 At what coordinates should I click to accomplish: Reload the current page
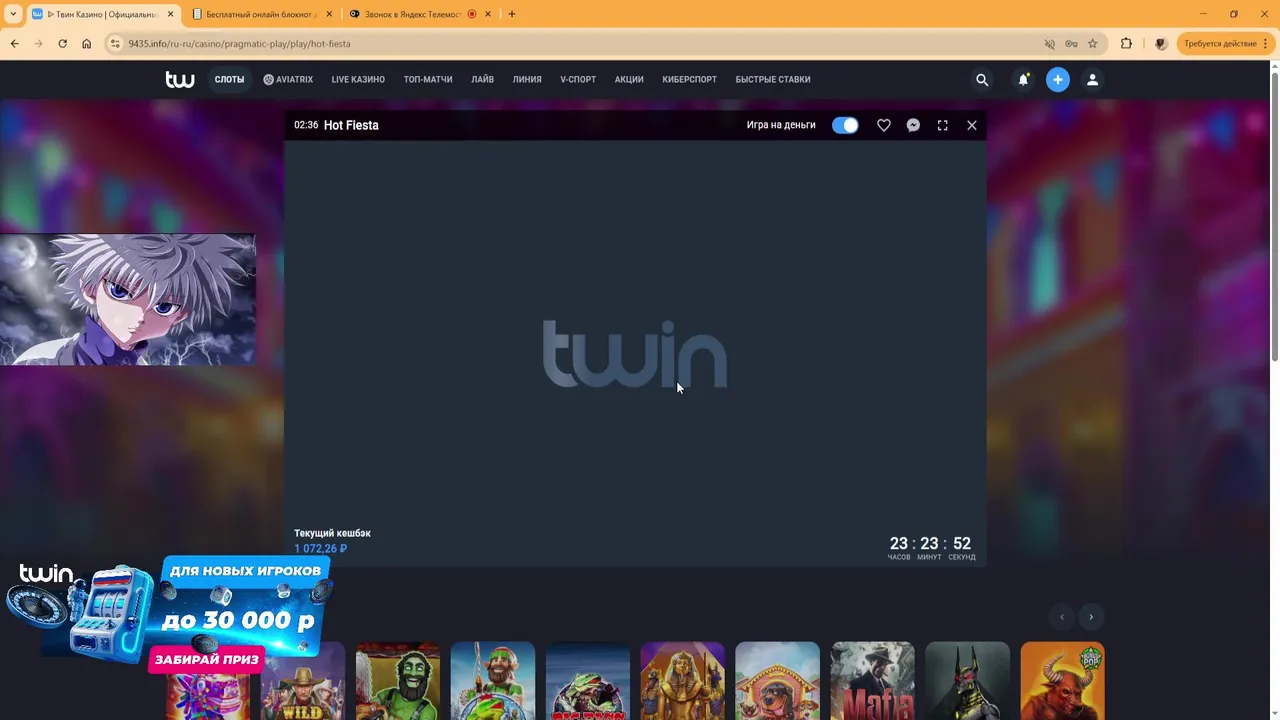click(x=62, y=44)
